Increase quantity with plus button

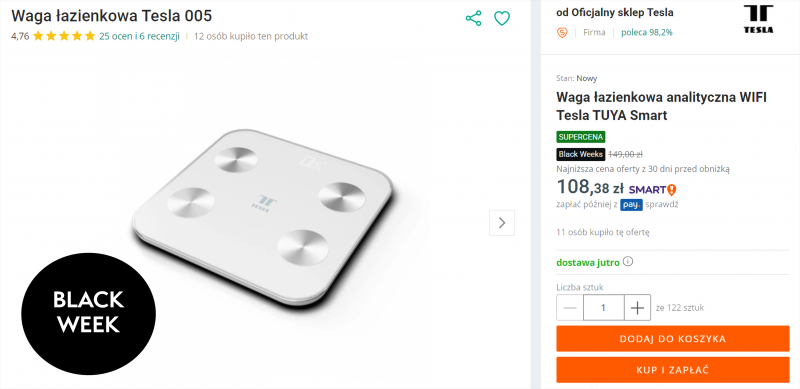pos(637,308)
